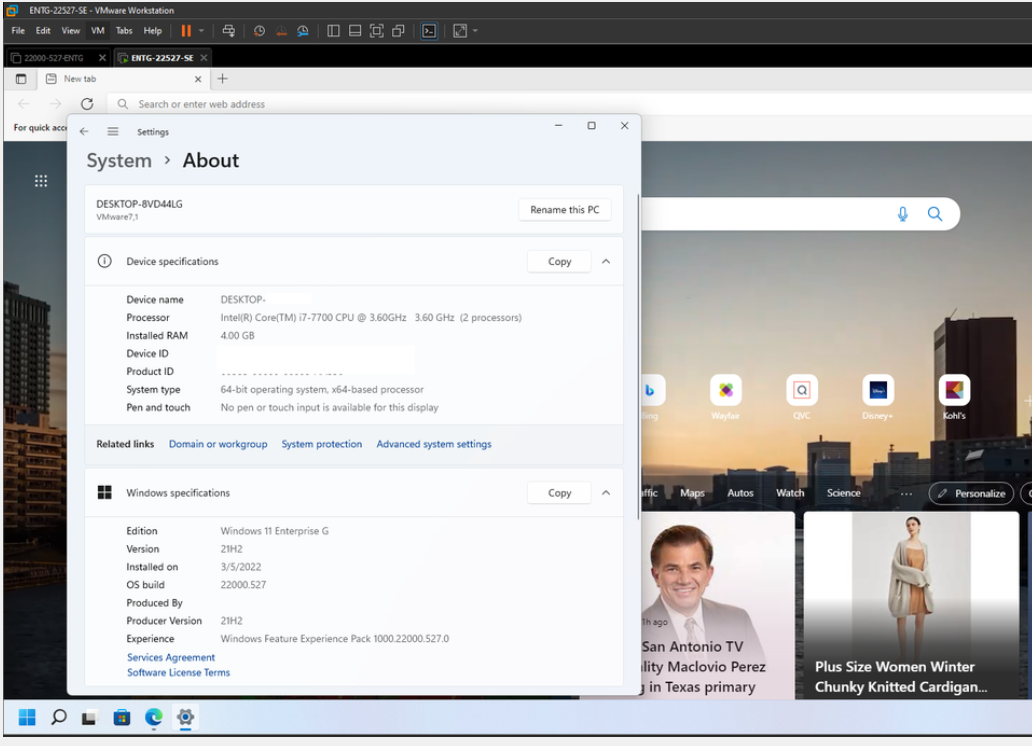Open taskbar Search

59,718
